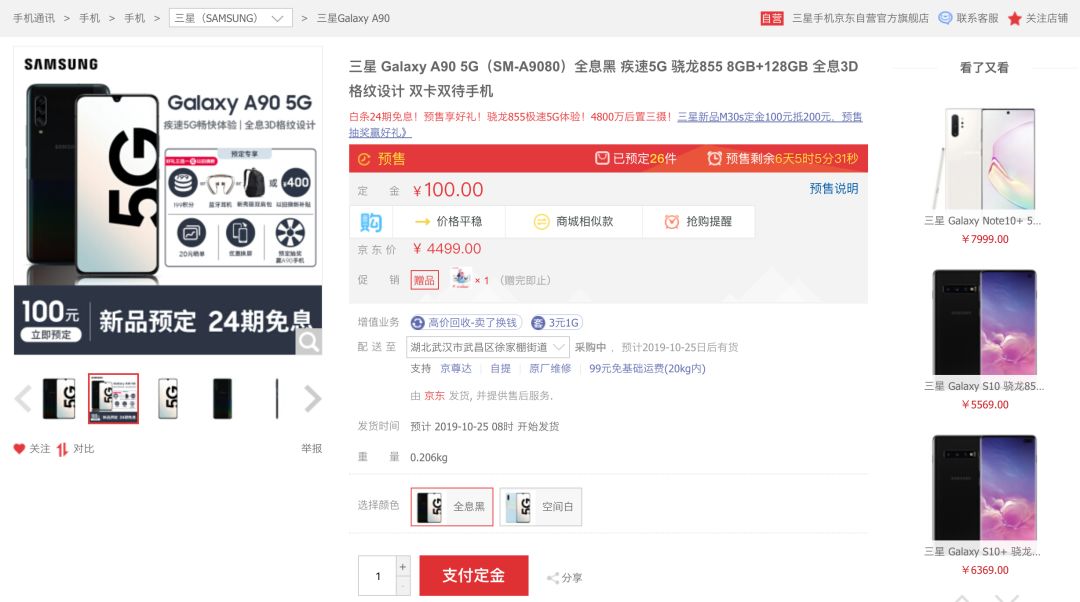The height and width of the screenshot is (602, 1080).
Task: Select the white phone 5G thumbnail
Action: pos(167,398)
